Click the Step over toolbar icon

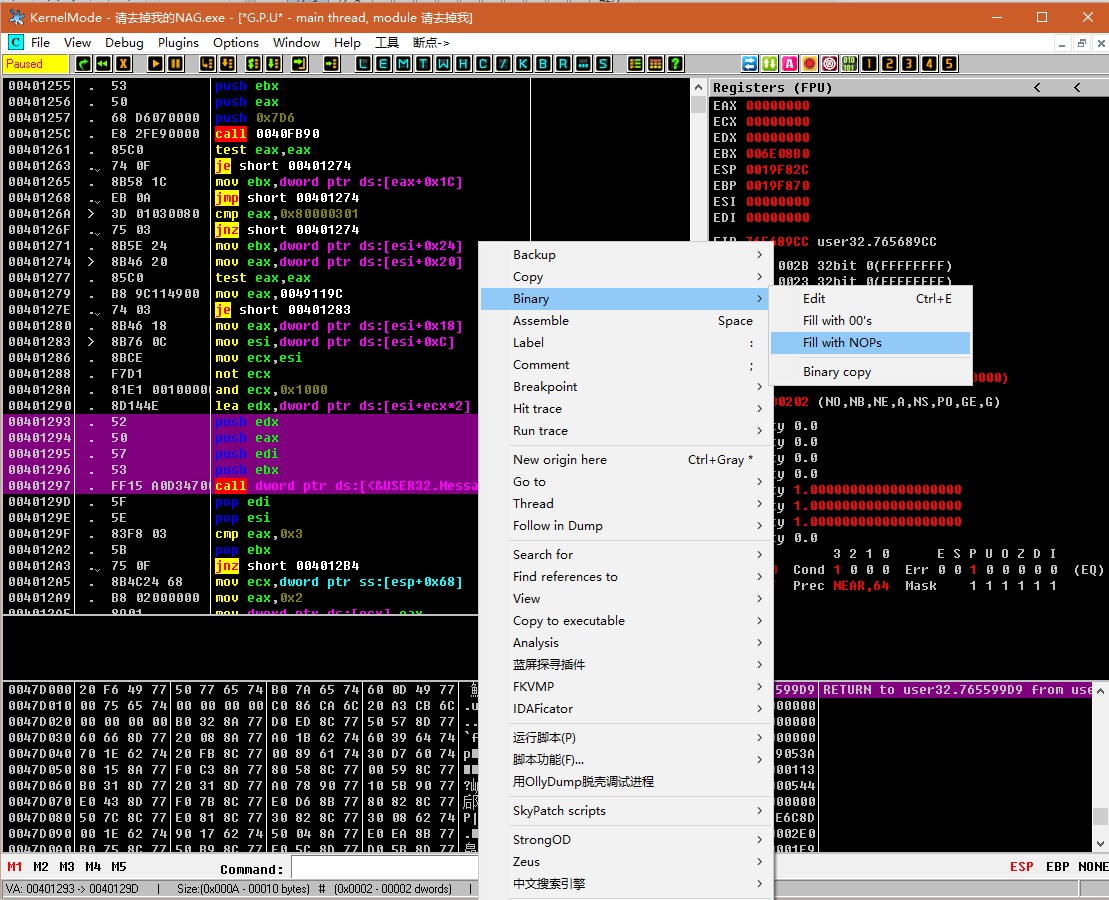[x=227, y=64]
